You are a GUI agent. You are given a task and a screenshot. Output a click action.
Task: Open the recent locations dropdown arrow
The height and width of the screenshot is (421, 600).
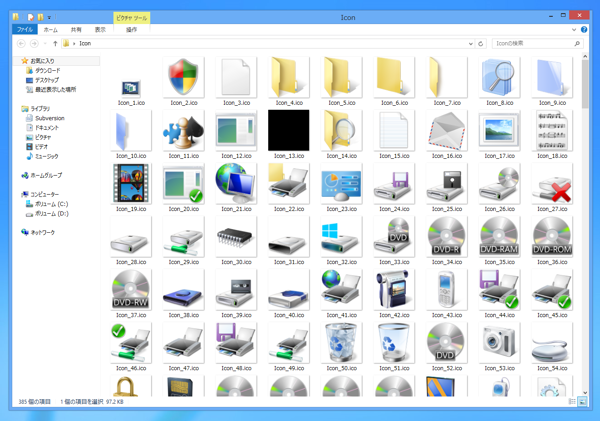click(x=45, y=44)
